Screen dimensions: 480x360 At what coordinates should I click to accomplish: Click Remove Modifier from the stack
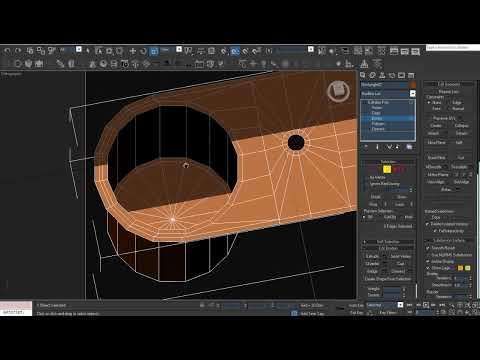tap(398, 147)
